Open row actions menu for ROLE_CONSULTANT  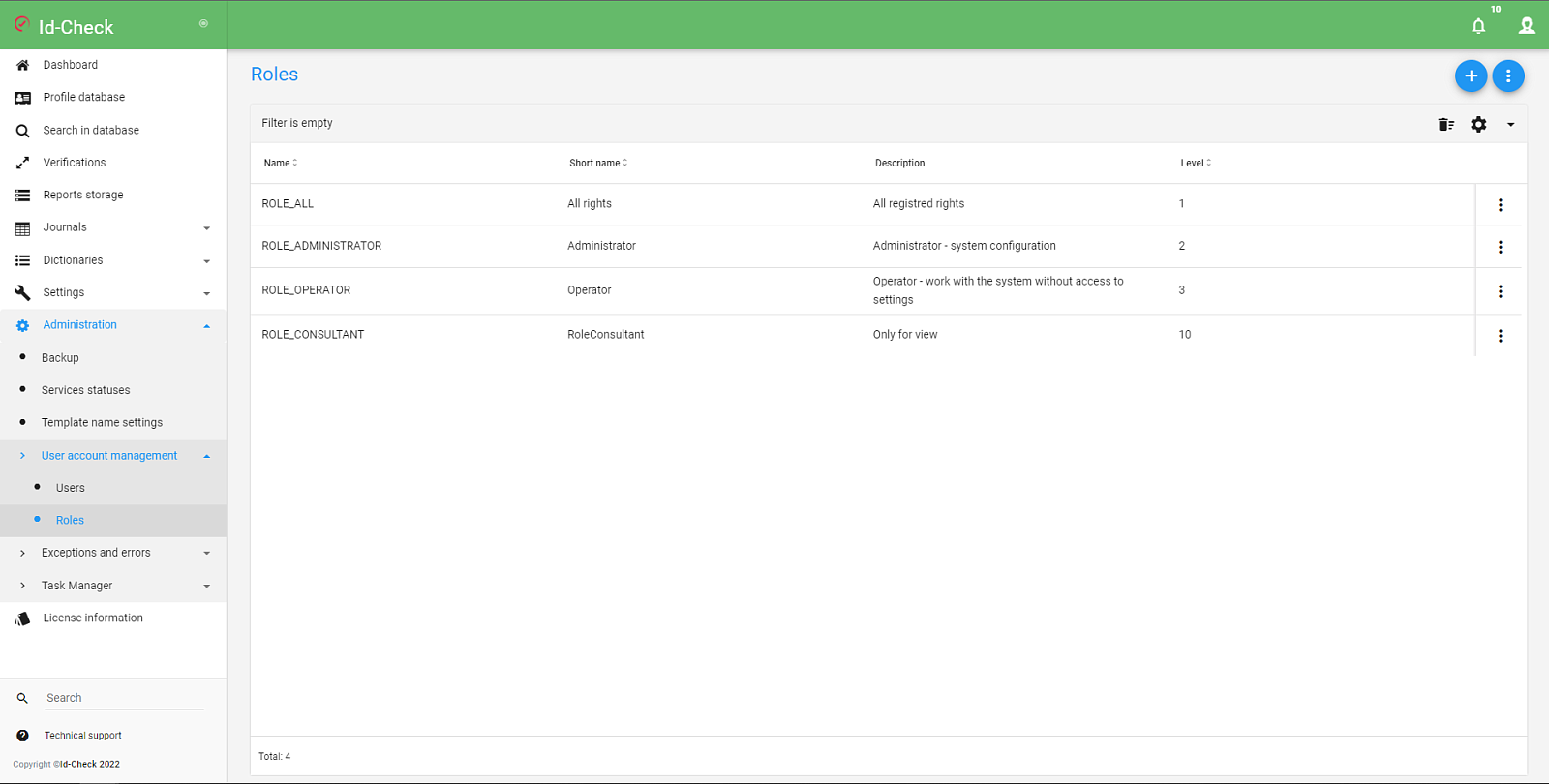click(x=1501, y=336)
